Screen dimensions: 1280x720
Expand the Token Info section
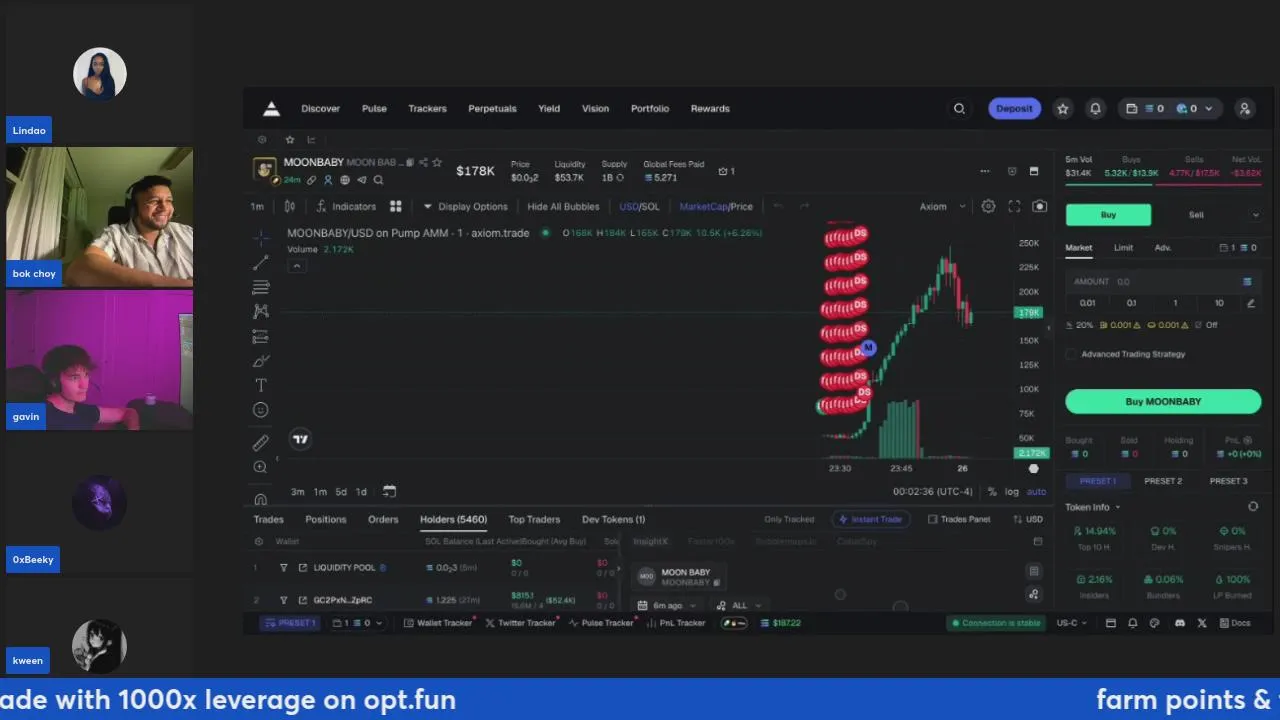pos(1093,507)
